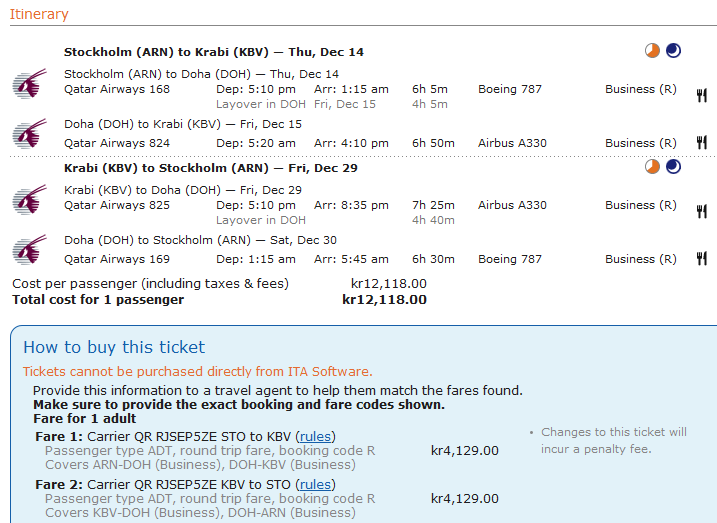Click Qatar Airways logo beside flight 169
Viewport: 717px width, 523px height.
[30, 250]
